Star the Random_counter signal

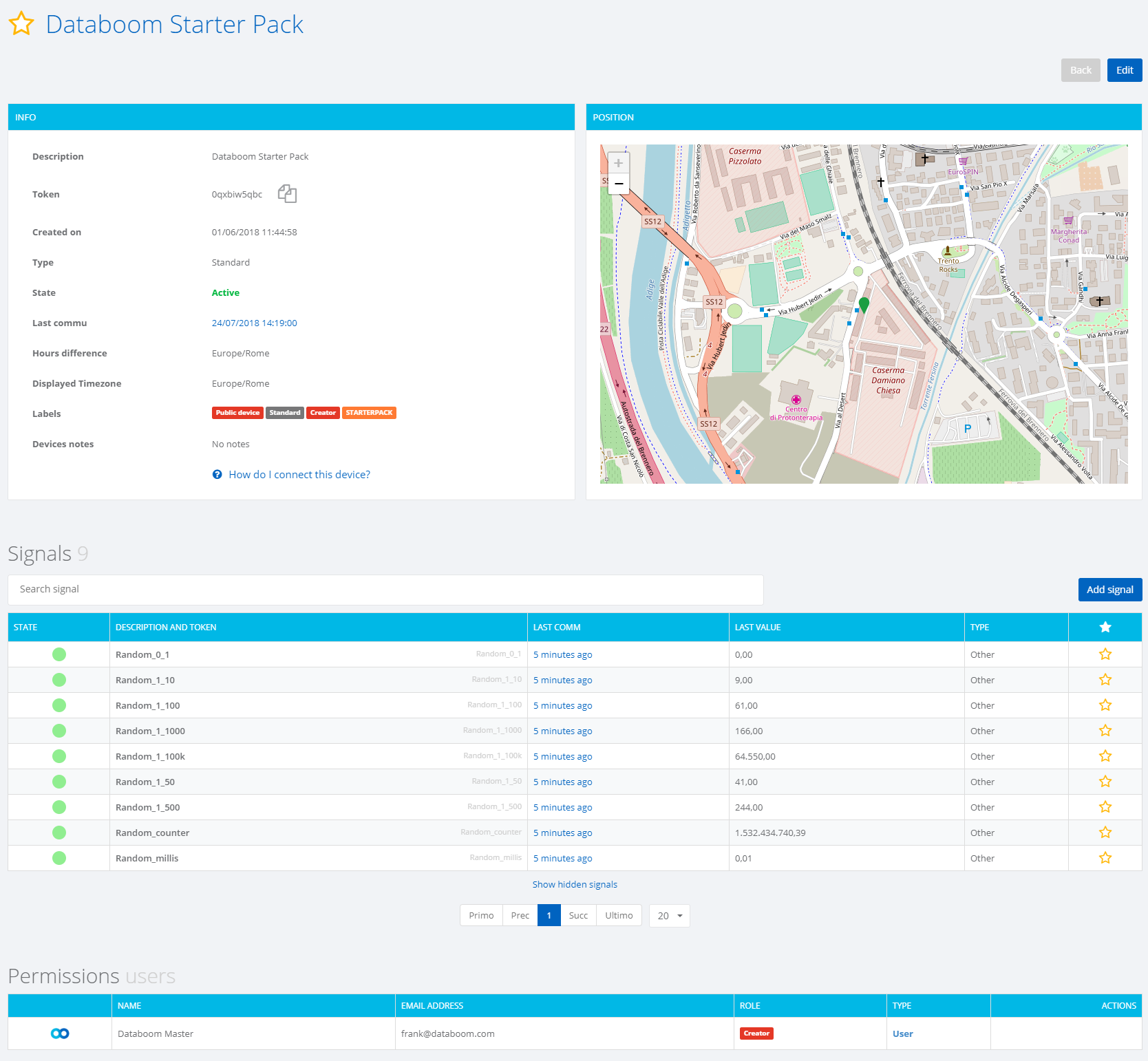[1105, 833]
